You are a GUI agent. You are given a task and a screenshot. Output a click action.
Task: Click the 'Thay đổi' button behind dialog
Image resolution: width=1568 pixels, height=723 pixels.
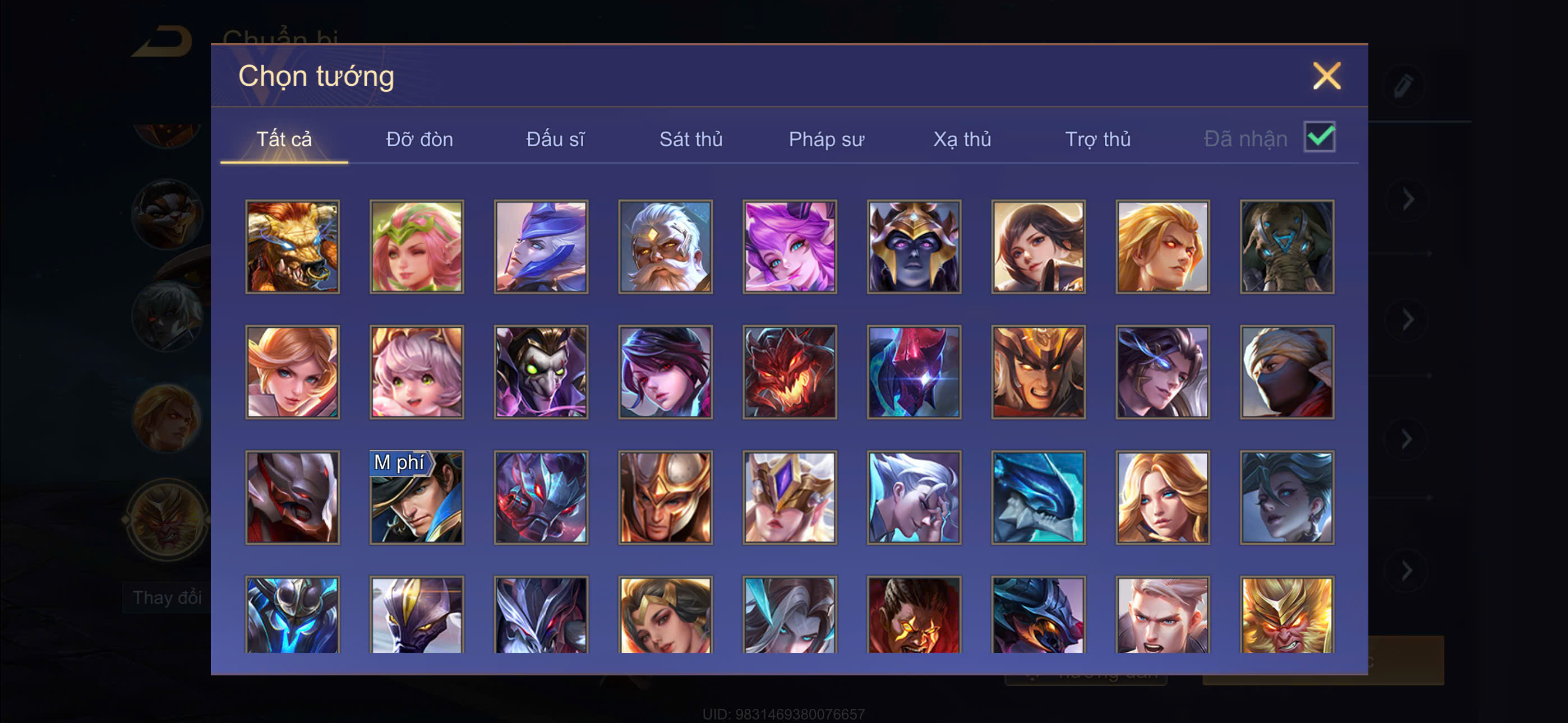[167, 597]
